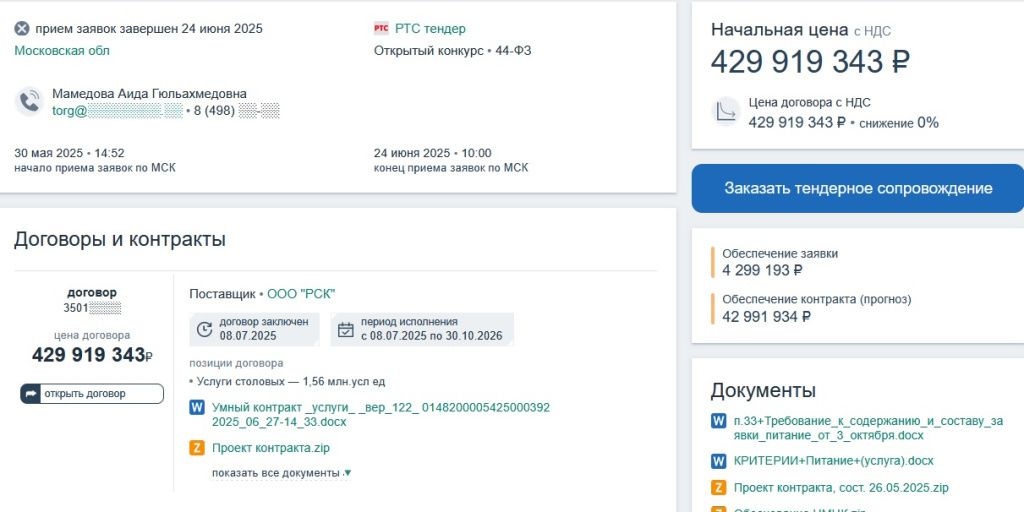Click the Word icon for Умный контракт document
The height and width of the screenshot is (512, 1024).
point(197,408)
